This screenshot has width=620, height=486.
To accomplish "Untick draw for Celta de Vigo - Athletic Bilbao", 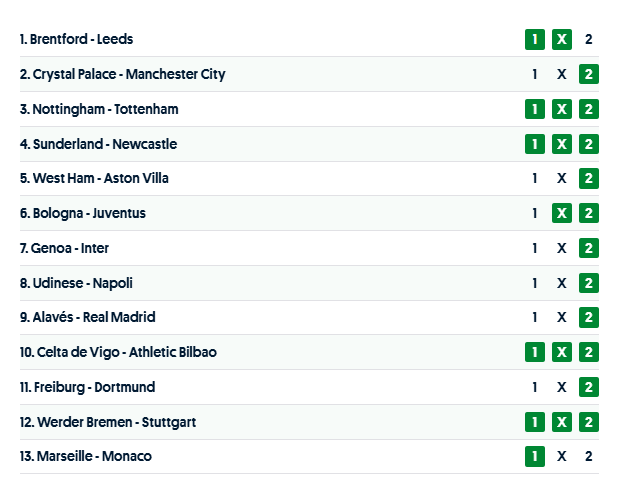I will [x=562, y=352].
